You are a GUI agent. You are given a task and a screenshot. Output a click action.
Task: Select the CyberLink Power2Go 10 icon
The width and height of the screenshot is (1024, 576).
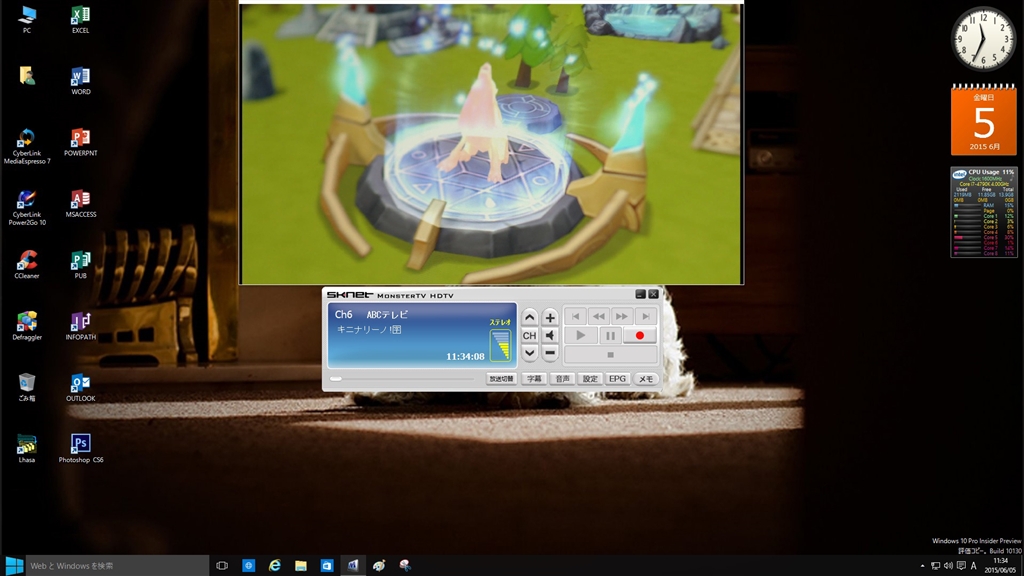[x=27, y=208]
